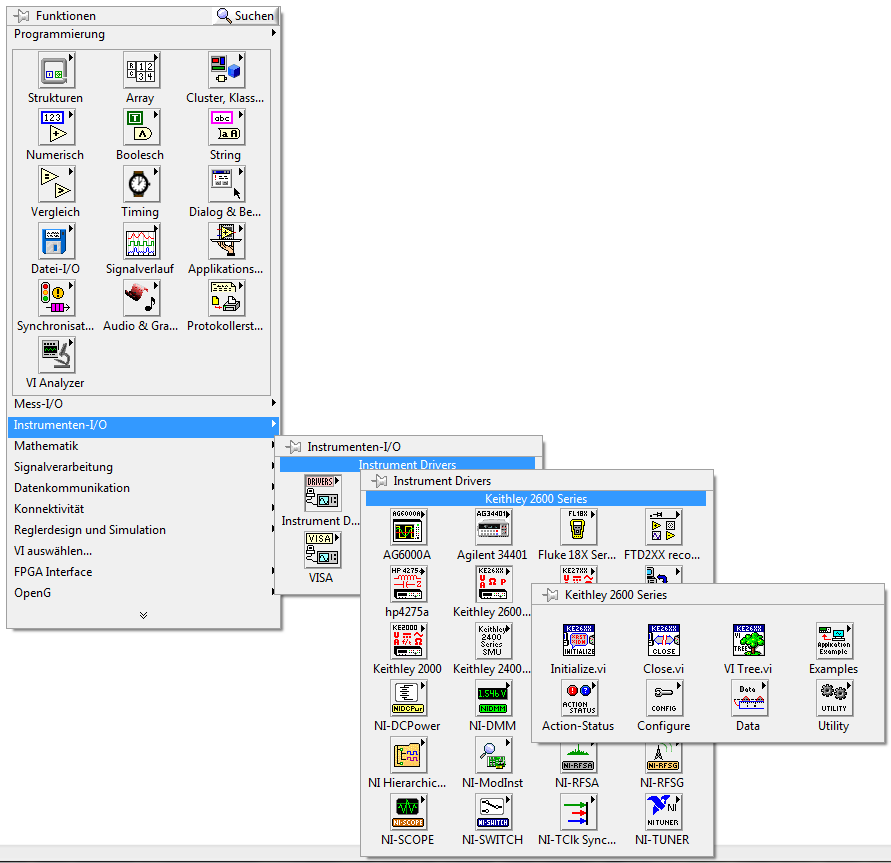
Task: Select the hp4275a driver icon
Action: pyautogui.click(x=408, y=584)
